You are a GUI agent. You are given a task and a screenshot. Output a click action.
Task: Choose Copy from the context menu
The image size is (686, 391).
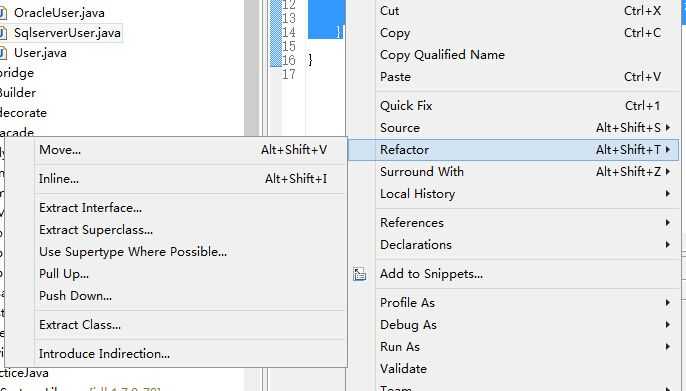(x=514, y=33)
